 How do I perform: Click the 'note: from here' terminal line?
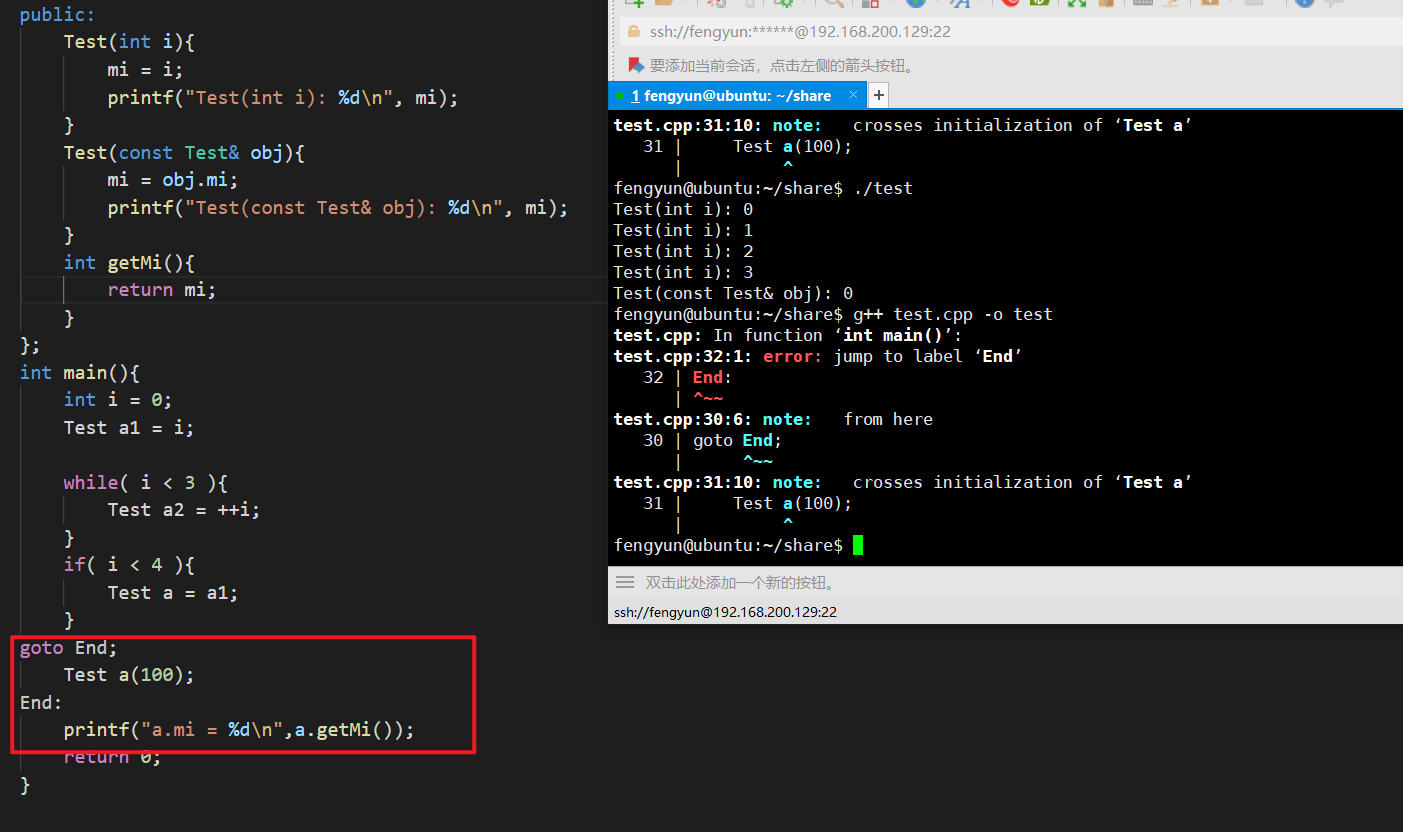[x=848, y=419]
